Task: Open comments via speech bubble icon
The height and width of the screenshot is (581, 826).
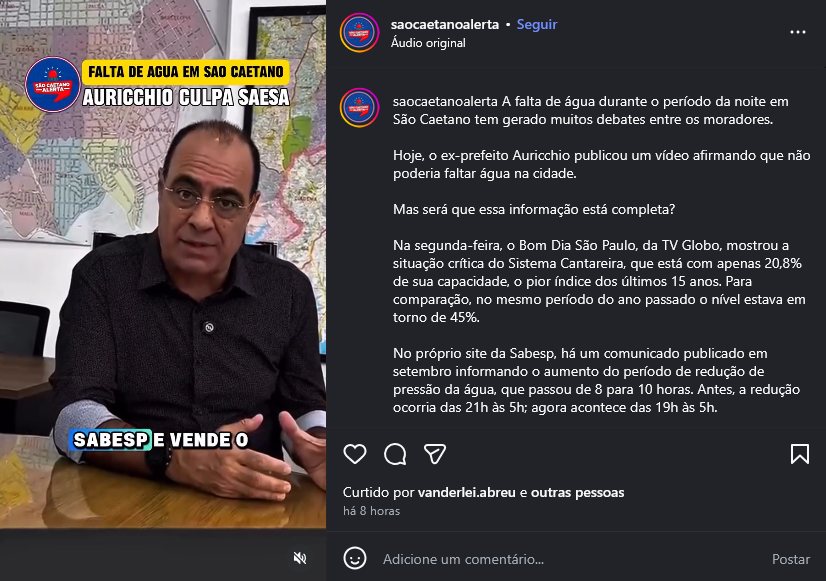Action: pyautogui.click(x=395, y=454)
